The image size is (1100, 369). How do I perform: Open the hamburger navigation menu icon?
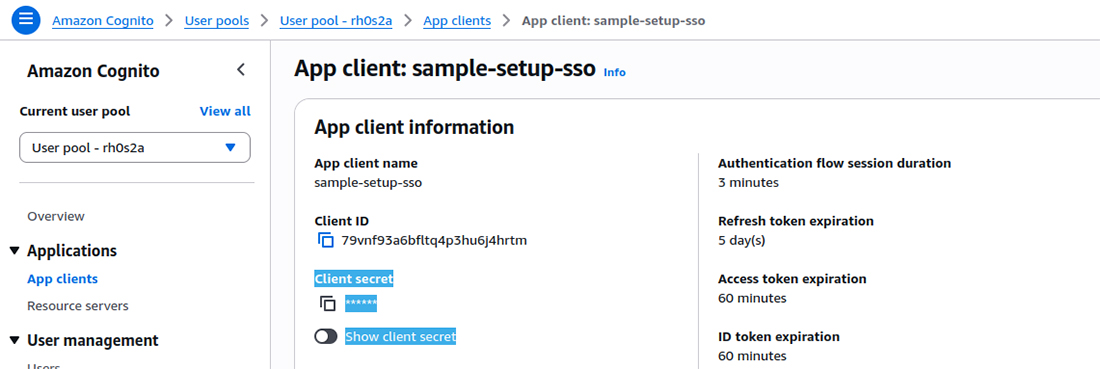point(26,19)
